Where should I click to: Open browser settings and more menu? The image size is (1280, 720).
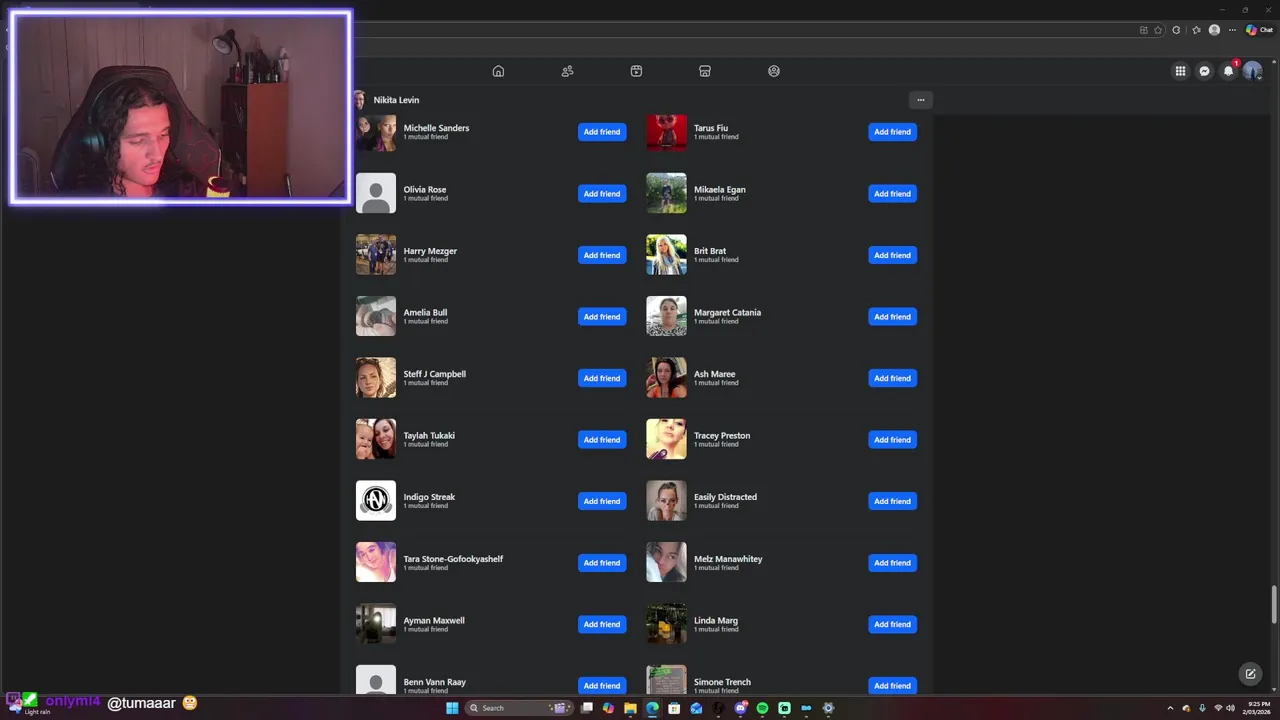(1232, 30)
